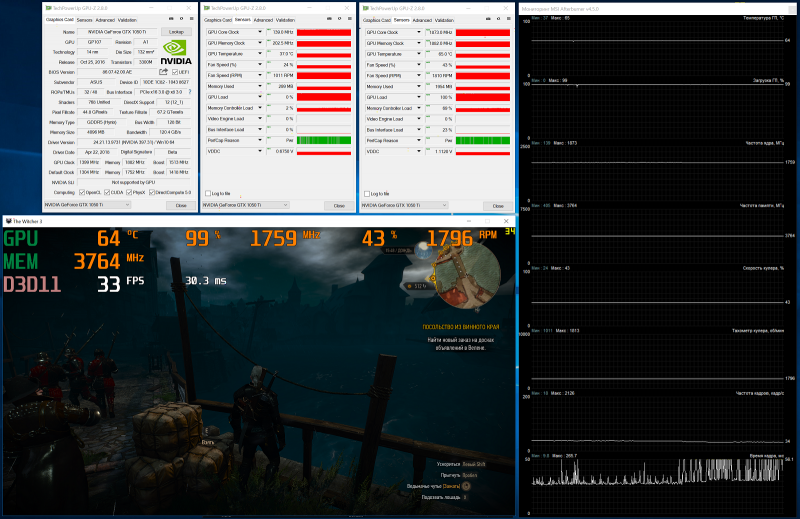Open Validation tab in the Graphics Card GPU-Z window
The image size is (800, 519).
[128, 20]
